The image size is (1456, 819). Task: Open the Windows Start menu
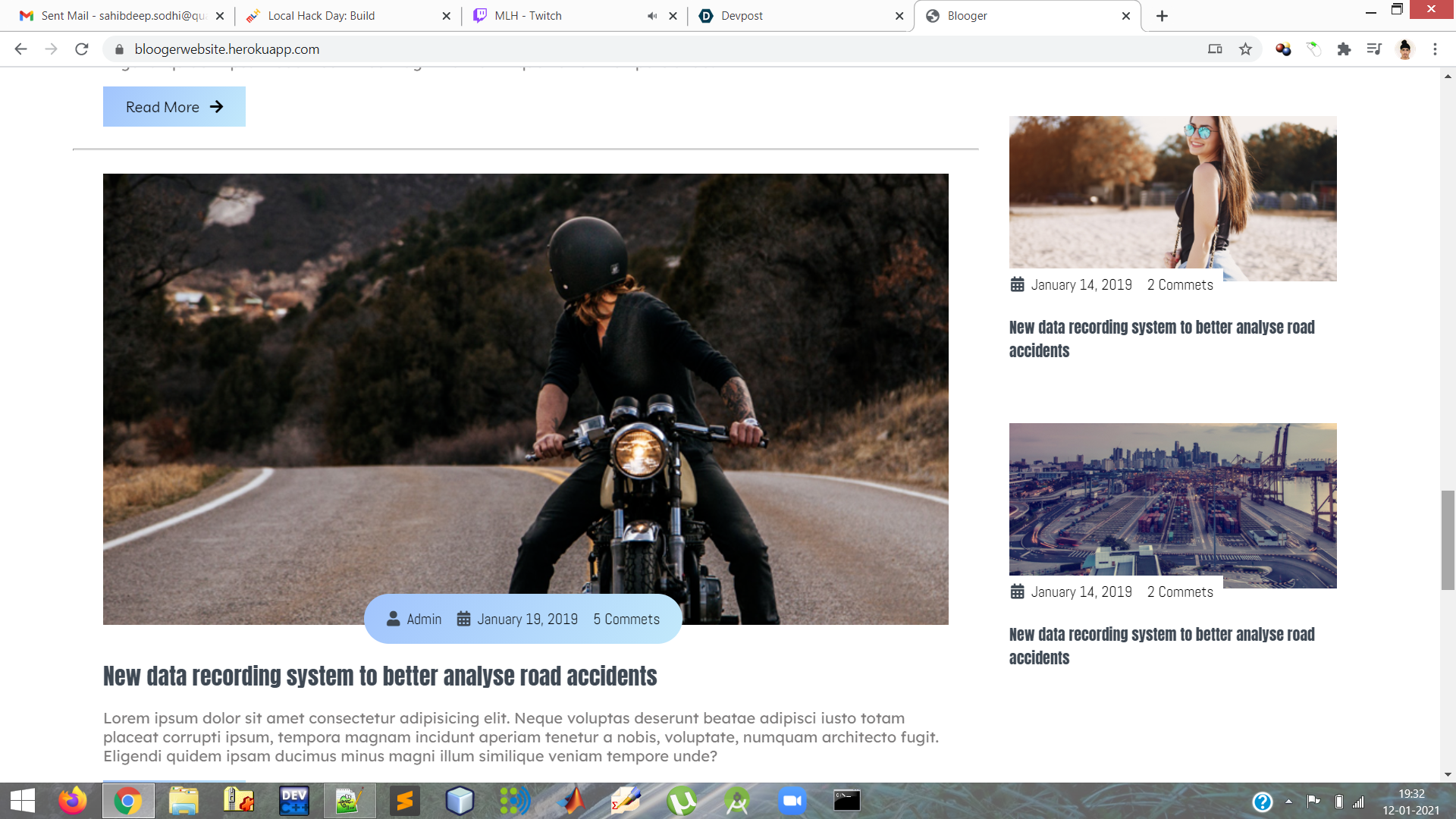22,801
